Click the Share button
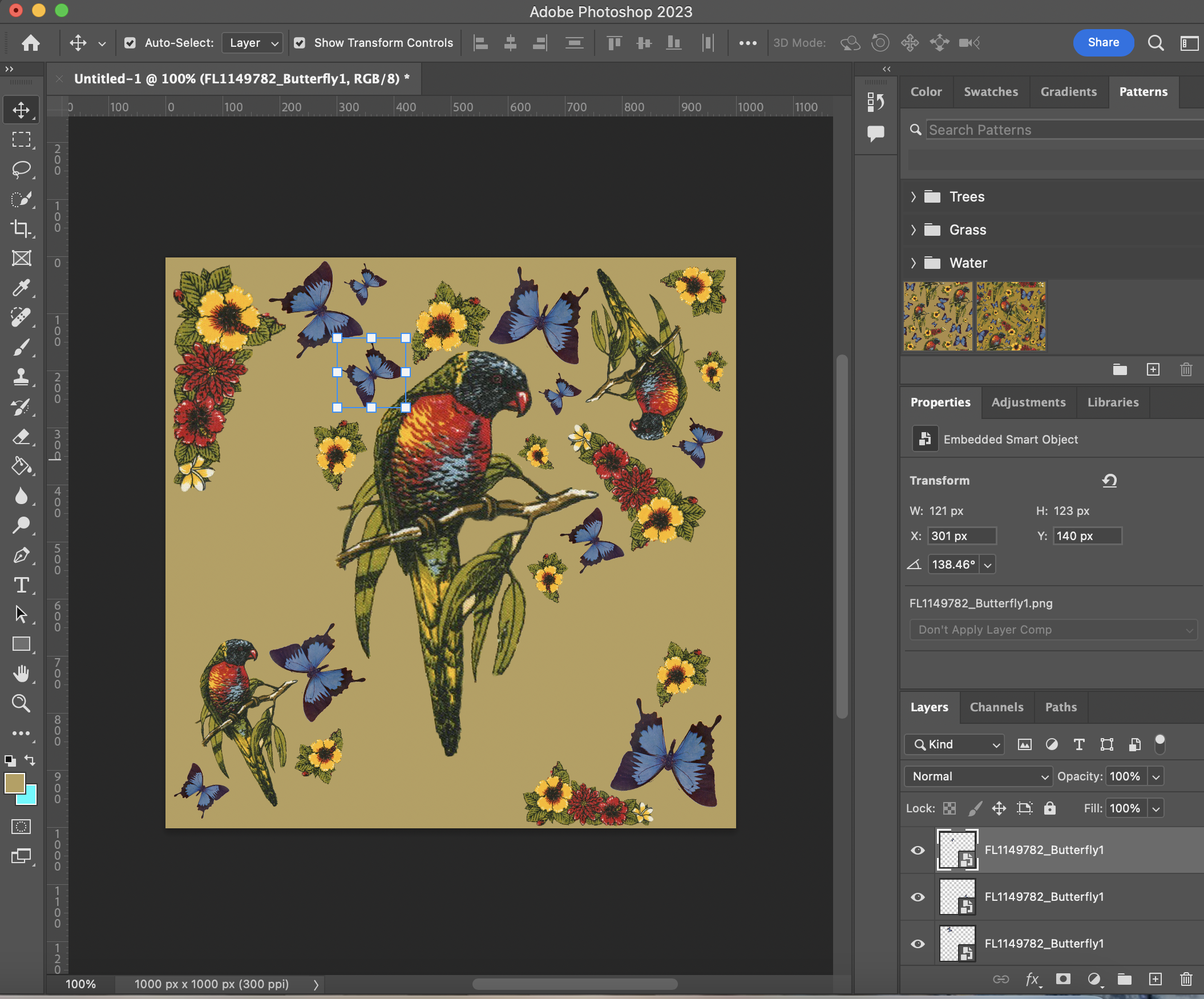 tap(1102, 42)
